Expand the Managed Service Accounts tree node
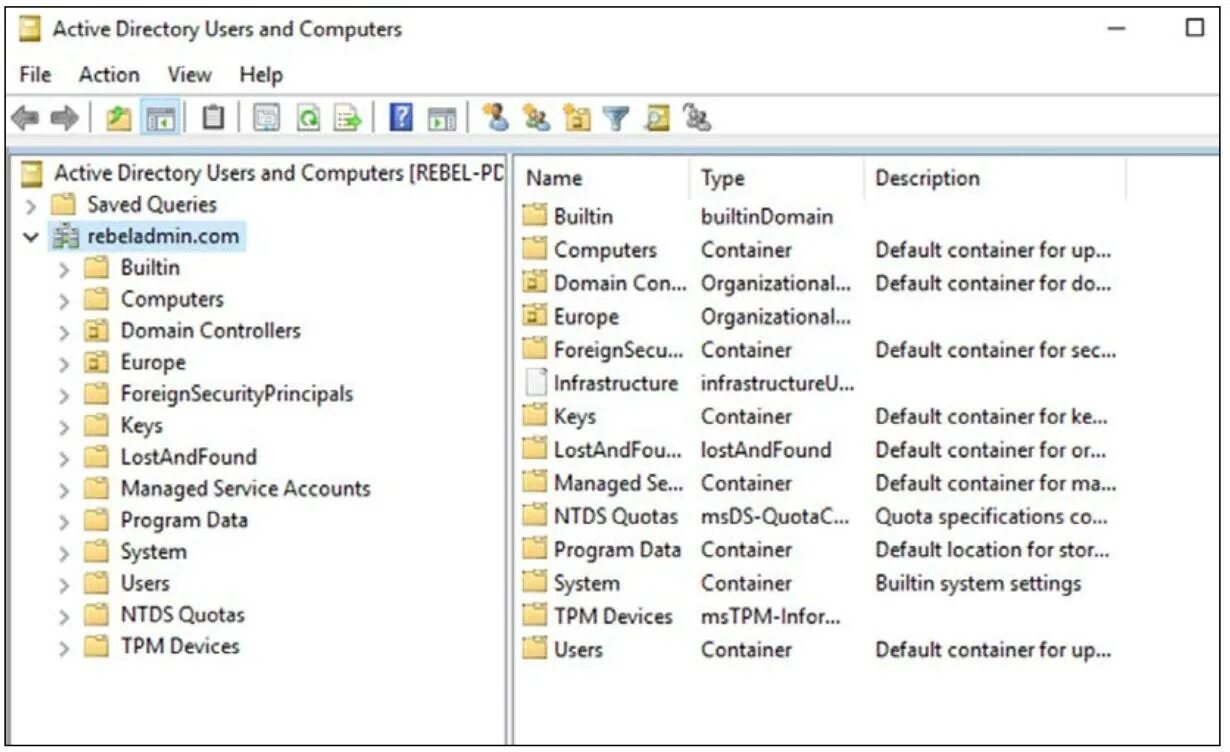The width and height of the screenshot is (1230, 752). (64, 490)
